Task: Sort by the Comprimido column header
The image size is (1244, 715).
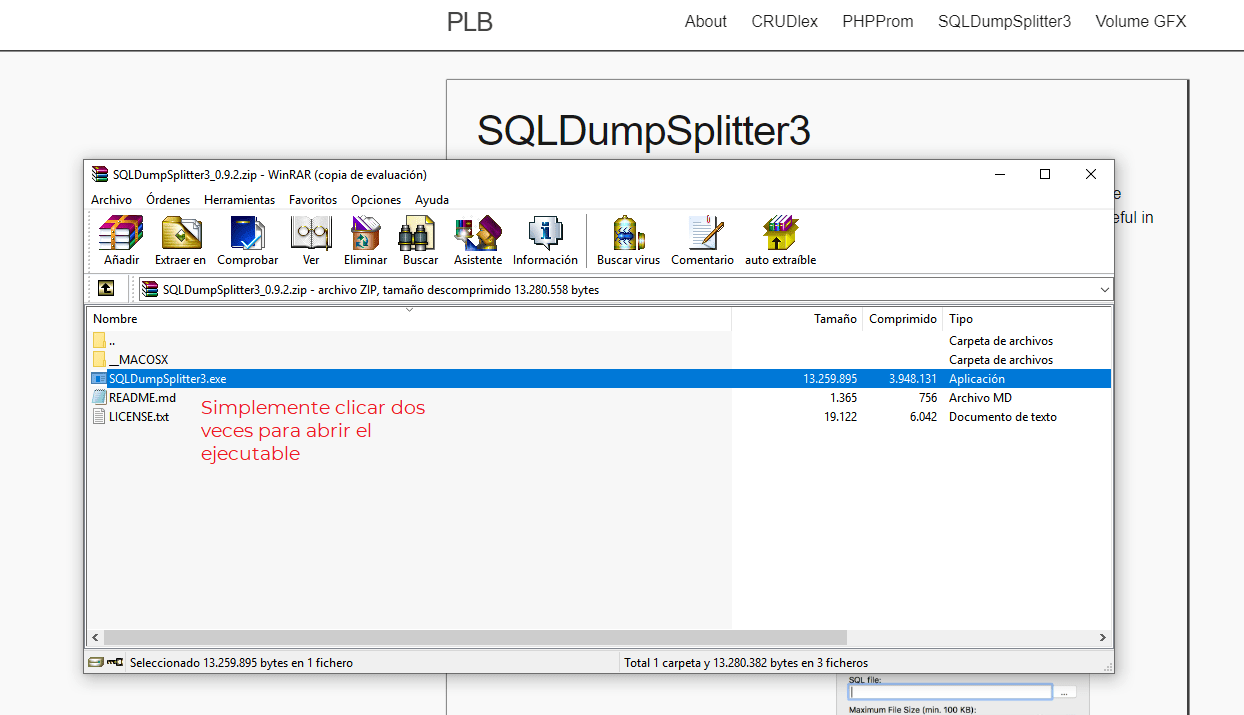Action: [x=903, y=319]
